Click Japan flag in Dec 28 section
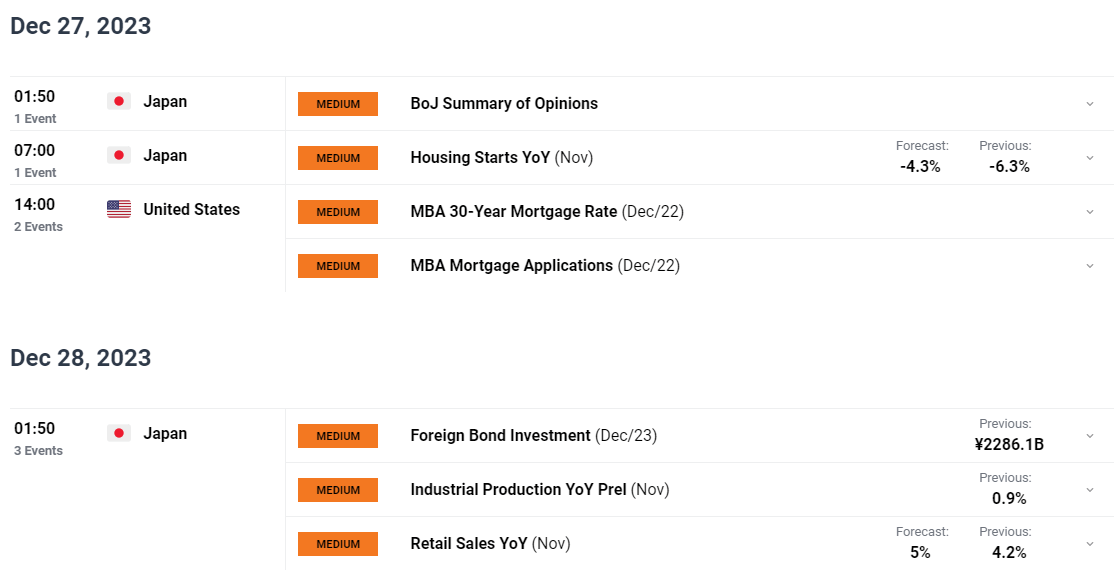 tap(119, 434)
